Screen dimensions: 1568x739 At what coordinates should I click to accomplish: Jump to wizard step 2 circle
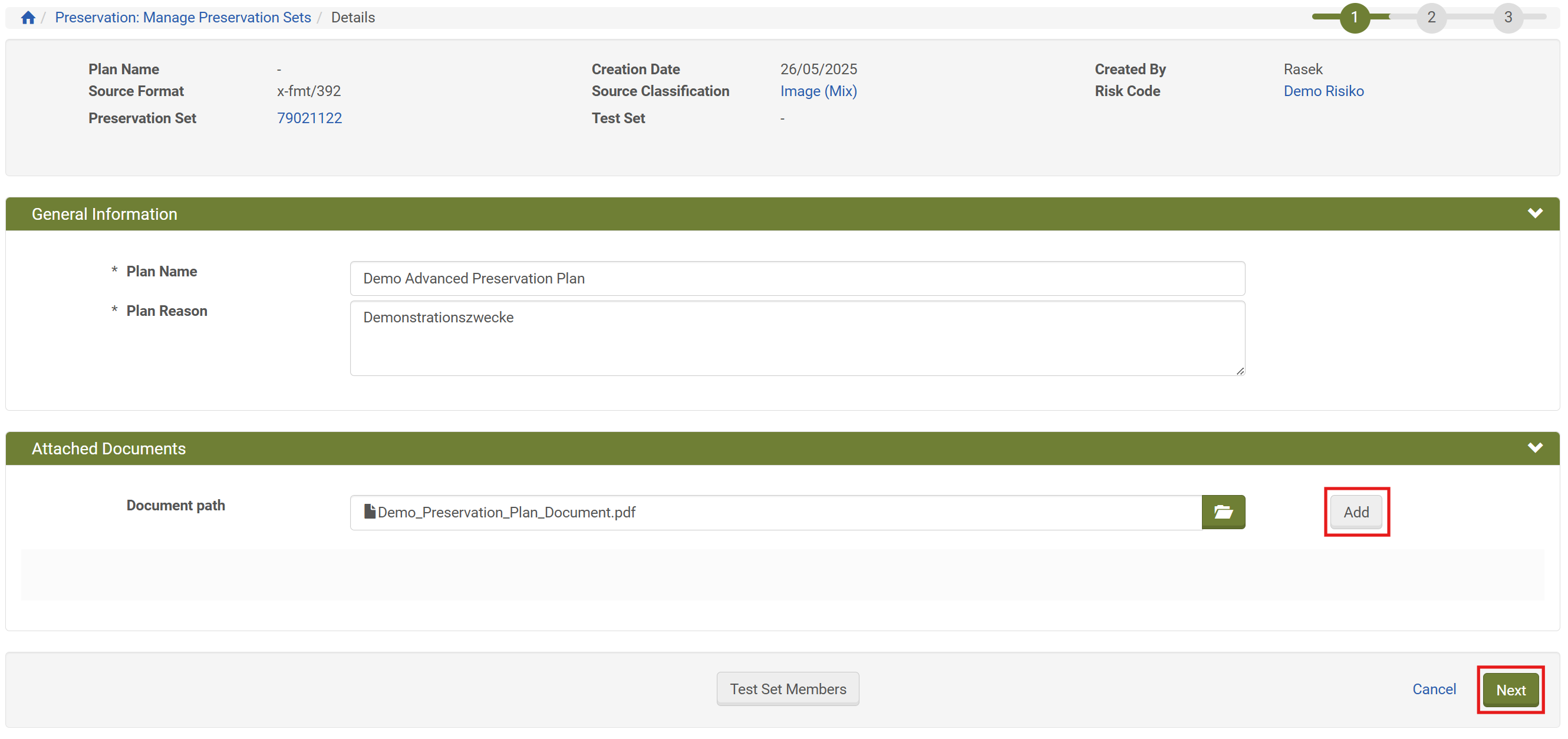(x=1431, y=18)
